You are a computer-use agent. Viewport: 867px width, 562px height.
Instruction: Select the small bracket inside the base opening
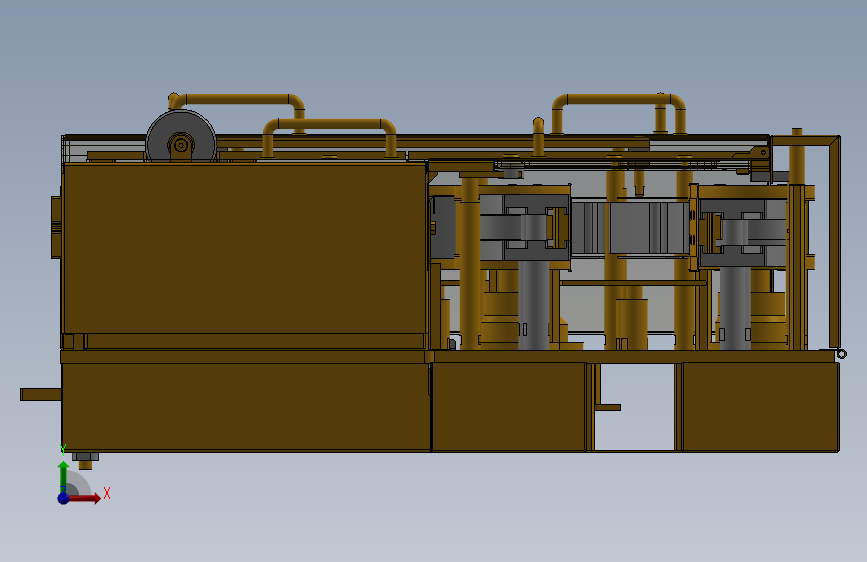pyautogui.click(x=607, y=407)
